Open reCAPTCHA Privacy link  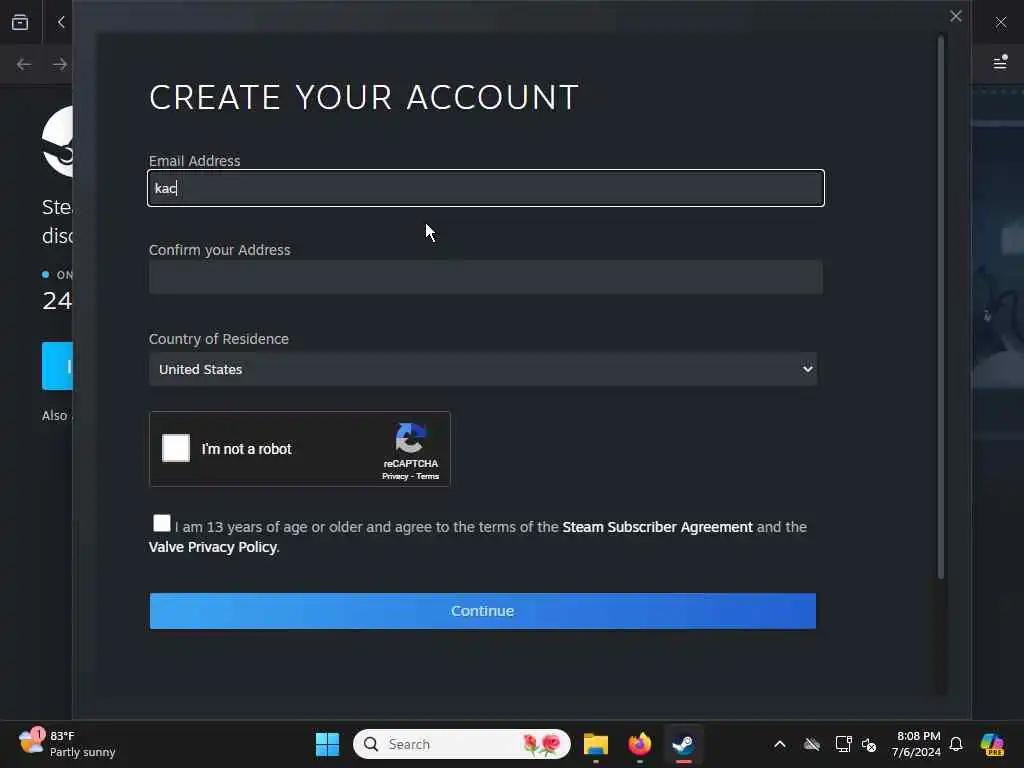click(x=395, y=476)
